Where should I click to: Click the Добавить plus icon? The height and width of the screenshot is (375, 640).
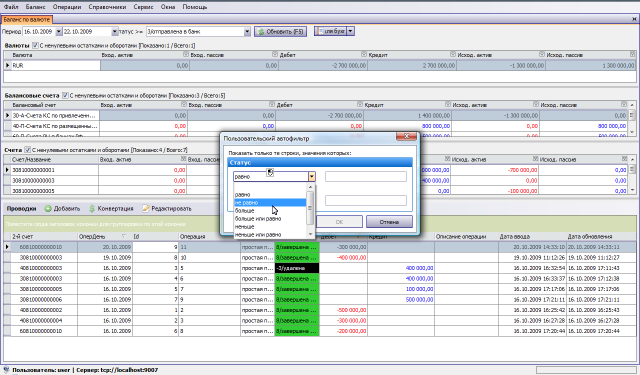pos(48,209)
